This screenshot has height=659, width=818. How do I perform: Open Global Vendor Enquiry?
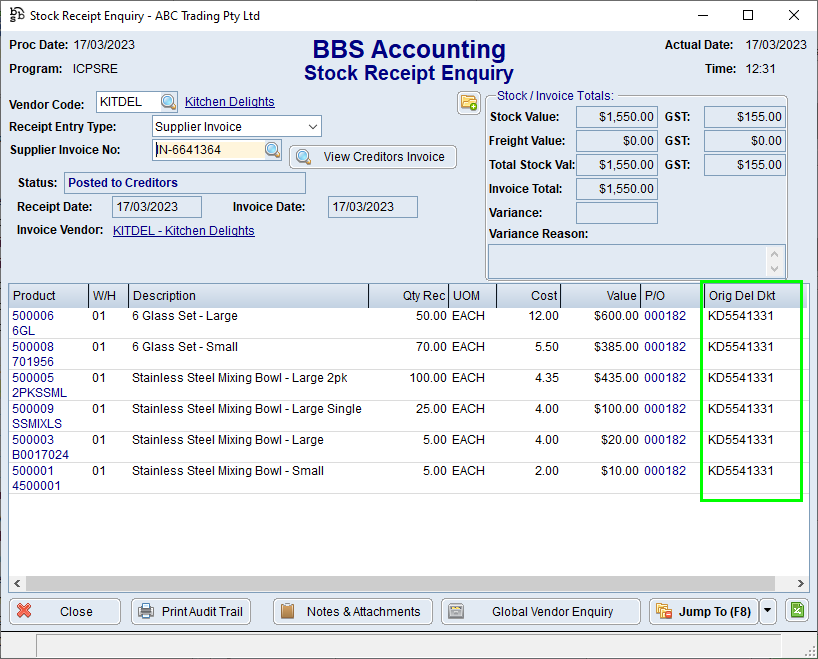(540, 611)
